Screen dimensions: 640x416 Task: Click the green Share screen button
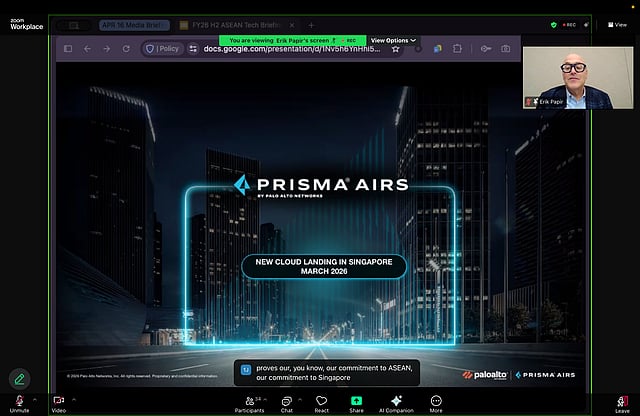tap(356, 402)
